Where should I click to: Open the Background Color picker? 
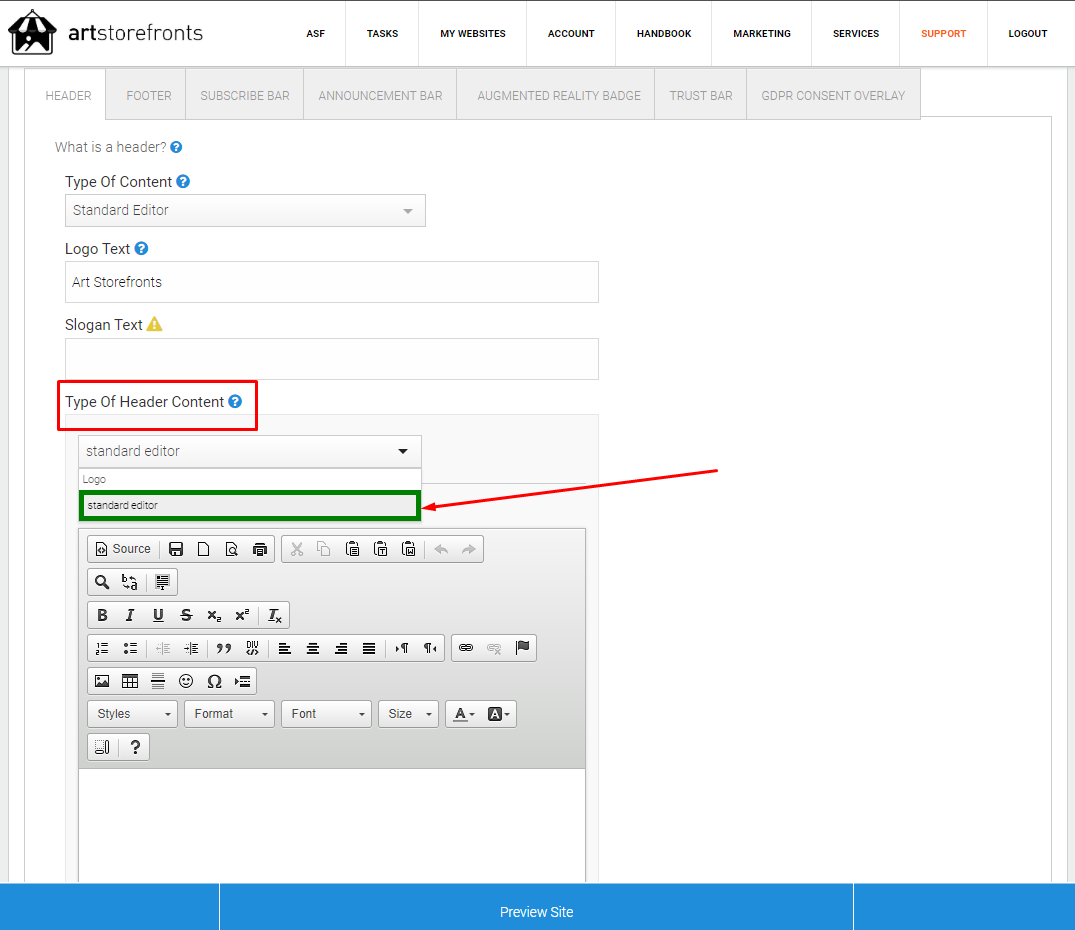click(x=498, y=714)
